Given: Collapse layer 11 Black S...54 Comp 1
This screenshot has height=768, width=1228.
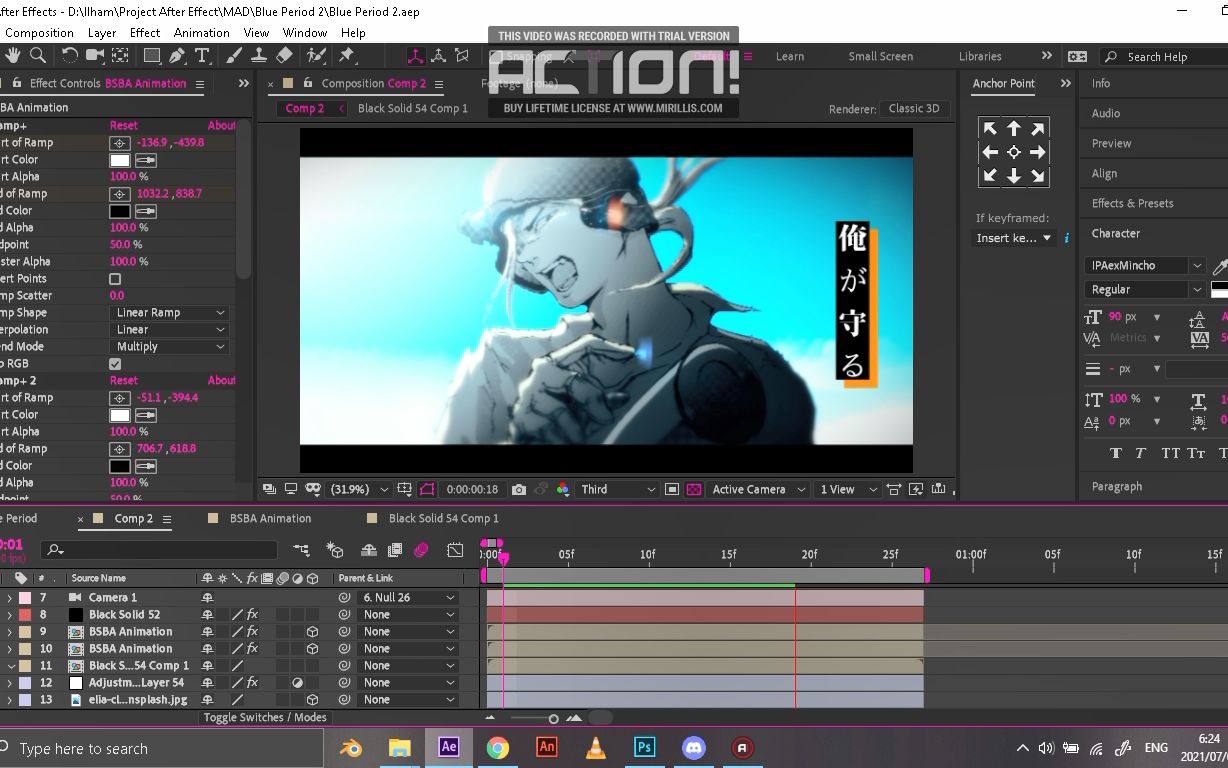Looking at the screenshot, I should point(10,666).
